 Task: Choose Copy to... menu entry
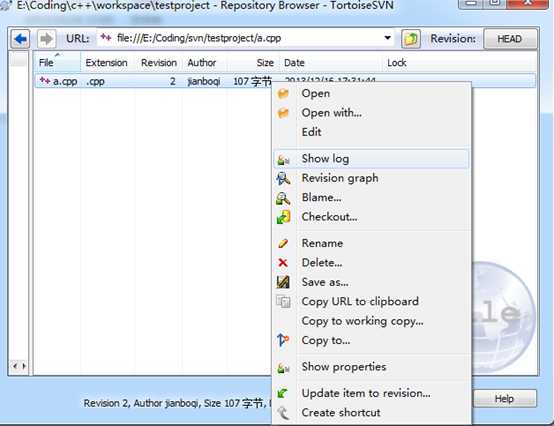point(371,341)
